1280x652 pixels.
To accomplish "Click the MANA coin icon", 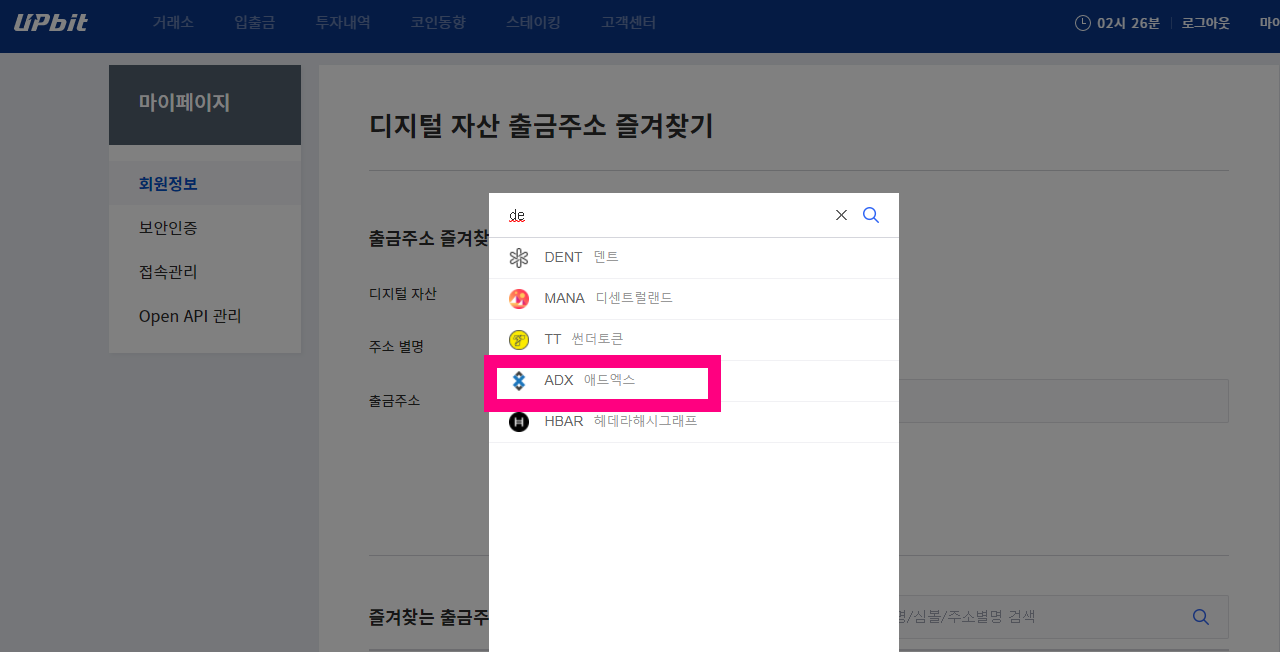I will 518,299.
